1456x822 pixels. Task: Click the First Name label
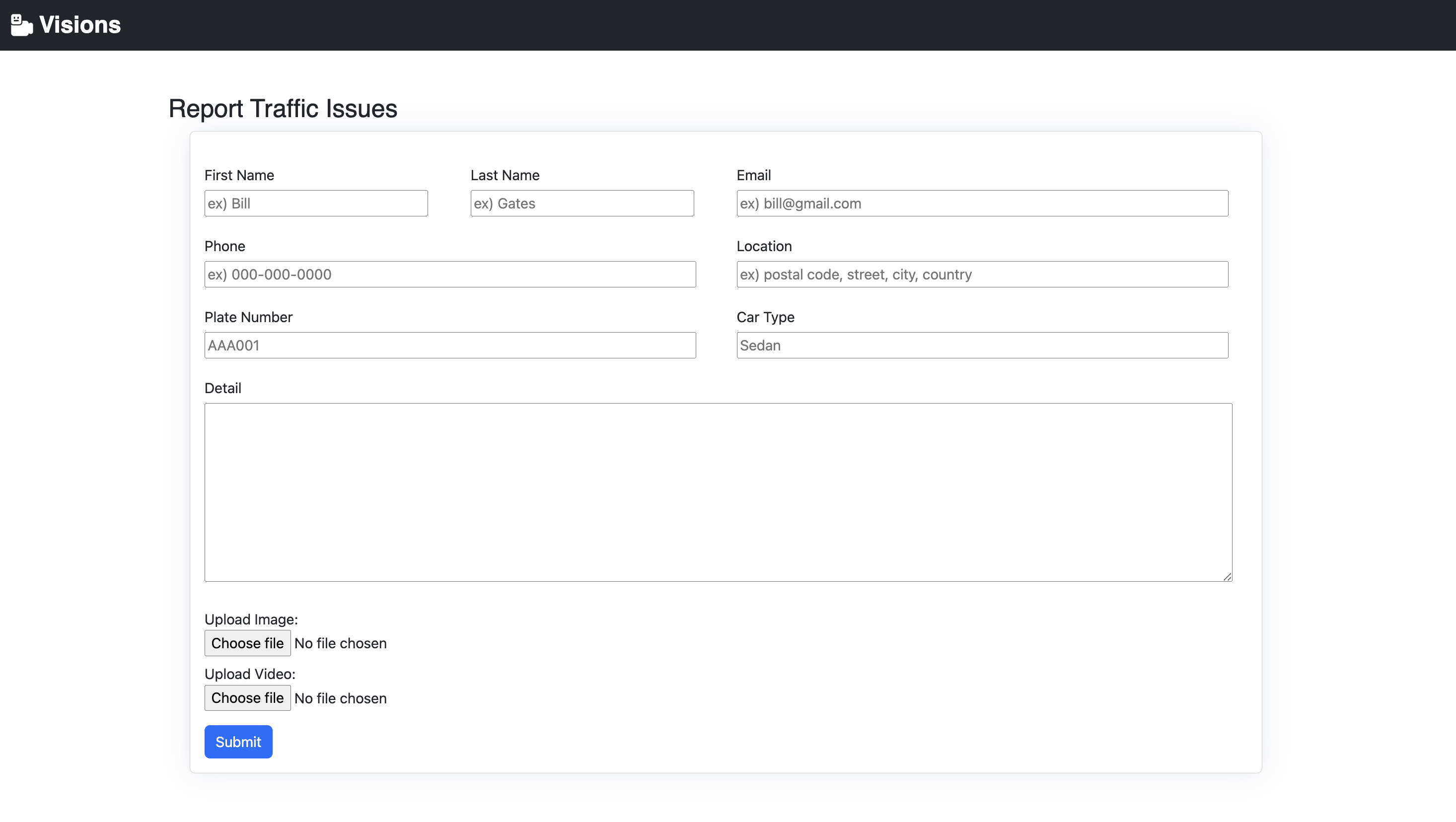coord(239,175)
